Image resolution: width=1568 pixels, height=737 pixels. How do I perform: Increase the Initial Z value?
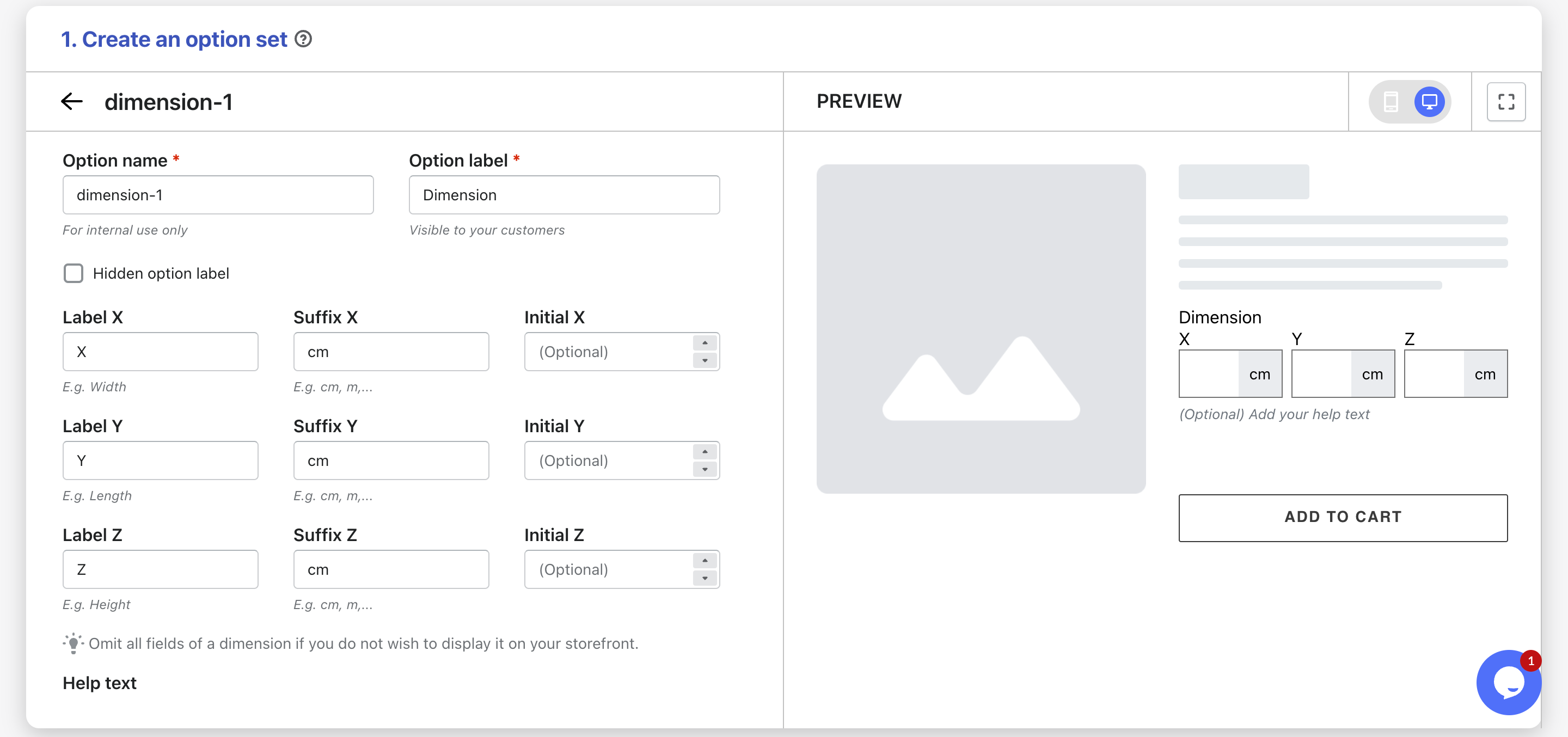pos(705,561)
